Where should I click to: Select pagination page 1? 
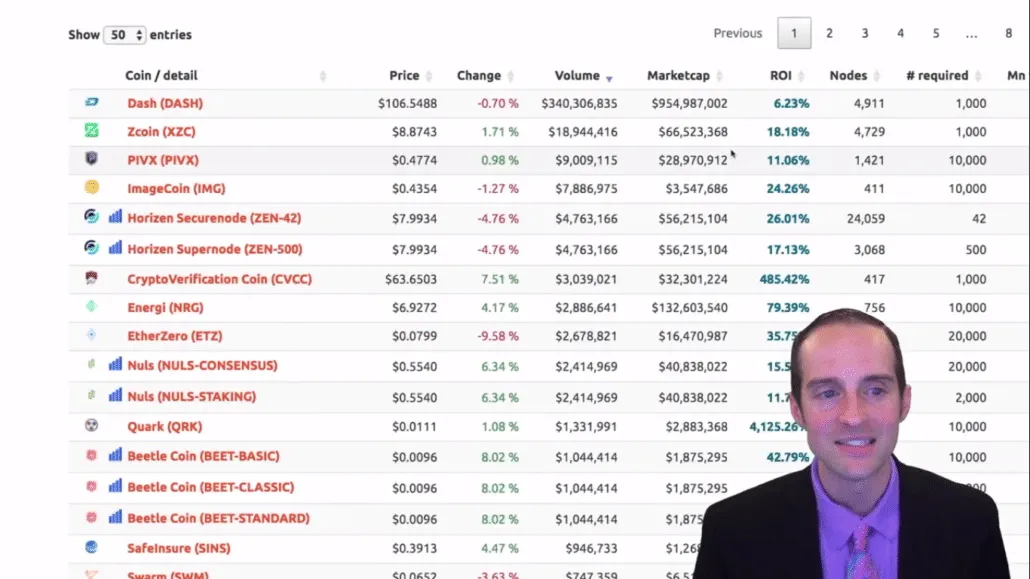click(x=794, y=33)
